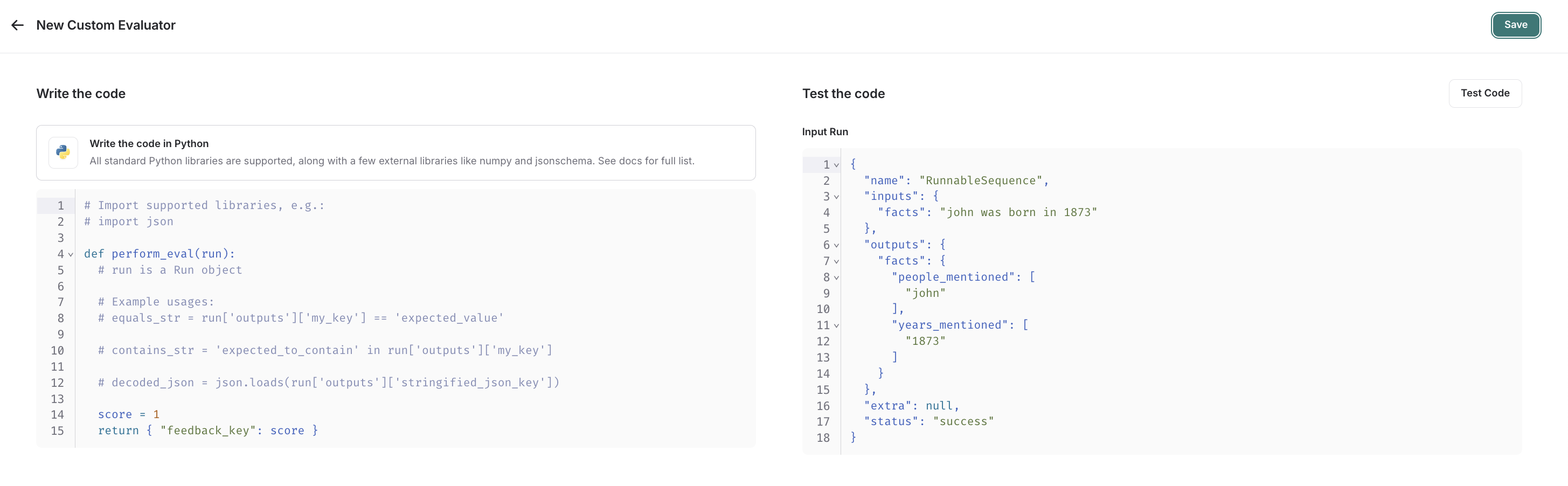
Task: Collapse the "people_mentioned" array fold arrow
Action: [x=836, y=277]
